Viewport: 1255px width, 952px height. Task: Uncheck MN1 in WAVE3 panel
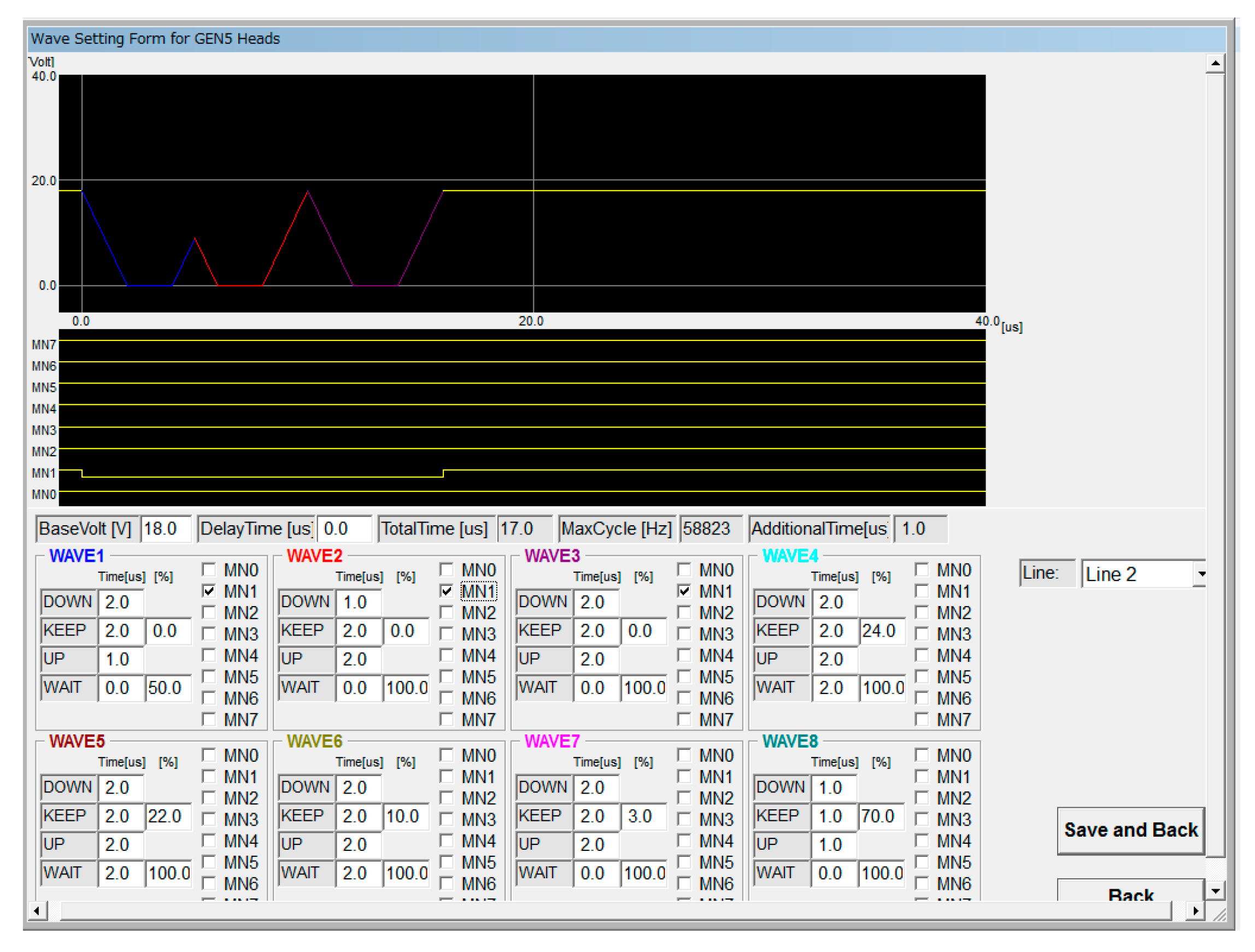(x=685, y=591)
